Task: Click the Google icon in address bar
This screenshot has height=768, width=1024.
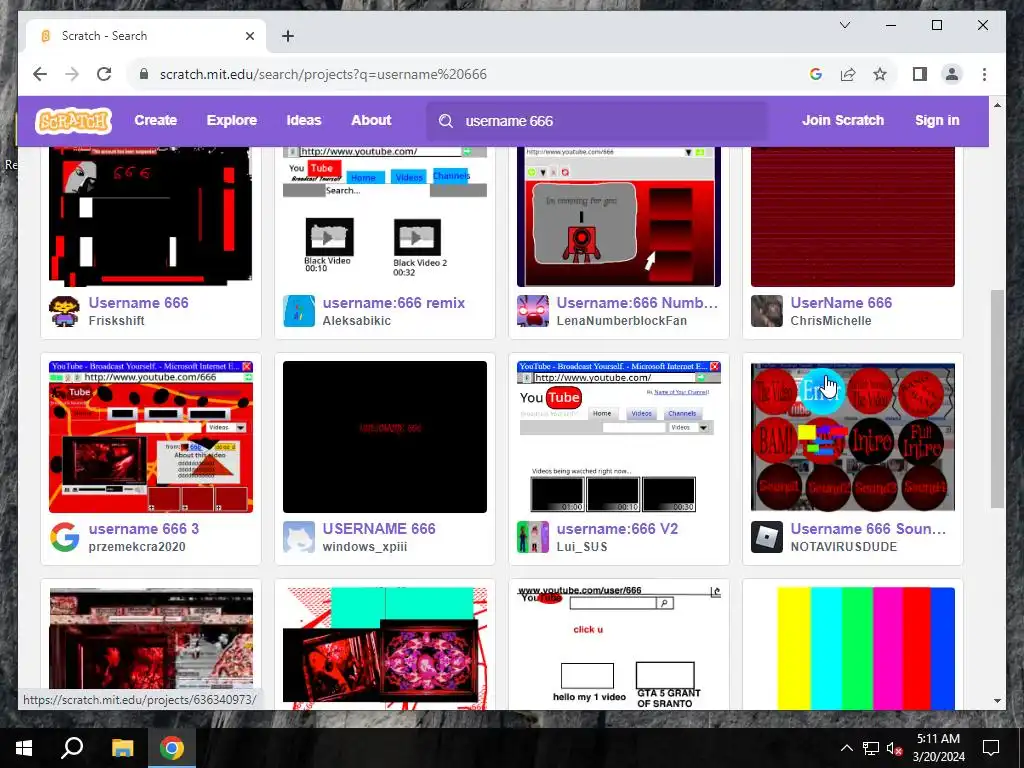Action: 816,74
